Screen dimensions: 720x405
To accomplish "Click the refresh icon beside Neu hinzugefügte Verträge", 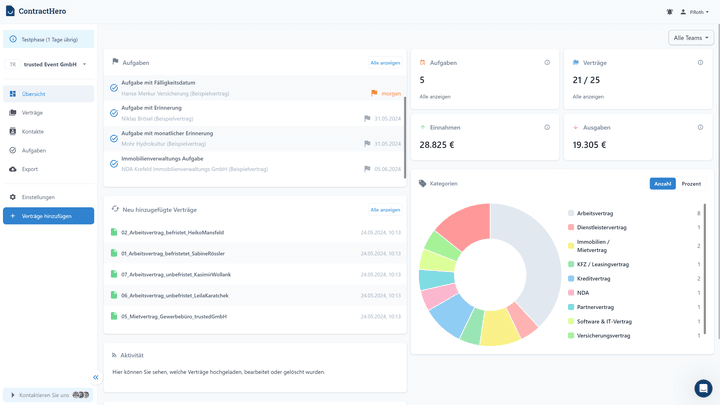I will coord(115,209).
